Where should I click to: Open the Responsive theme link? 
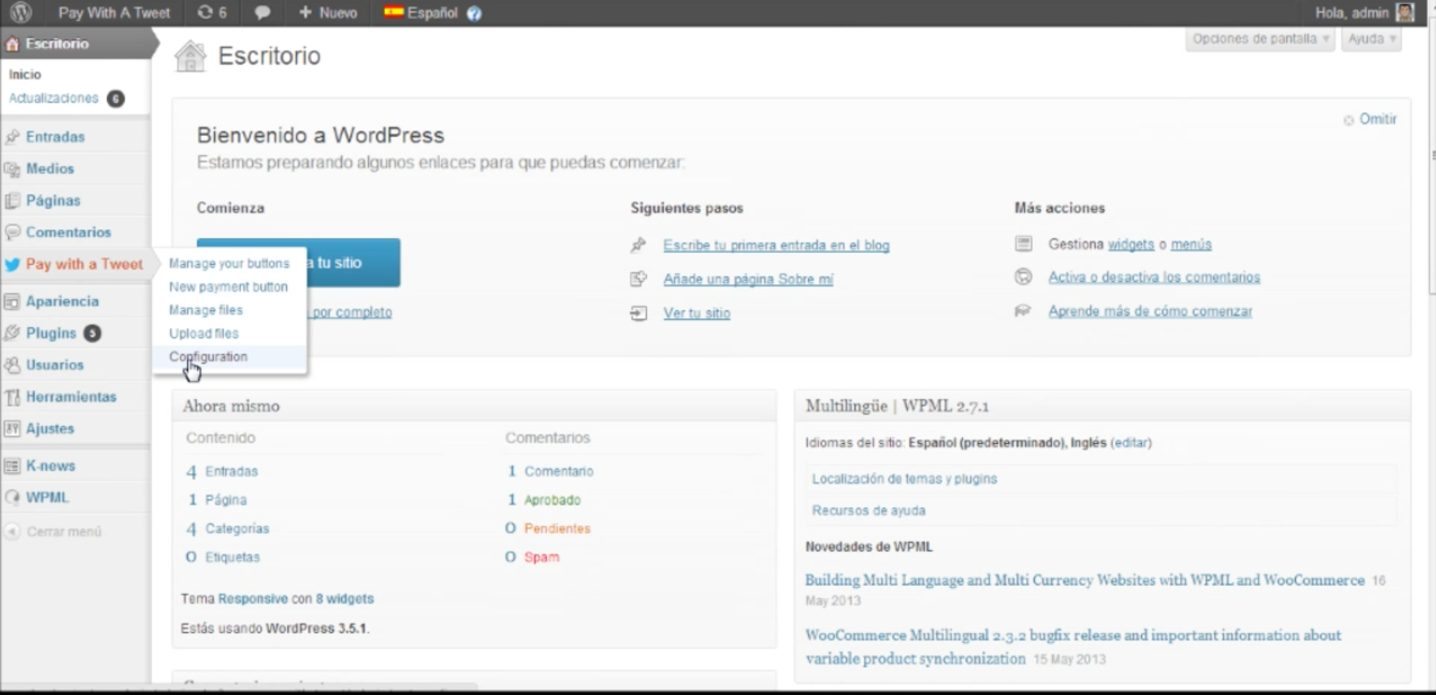[x=253, y=599]
